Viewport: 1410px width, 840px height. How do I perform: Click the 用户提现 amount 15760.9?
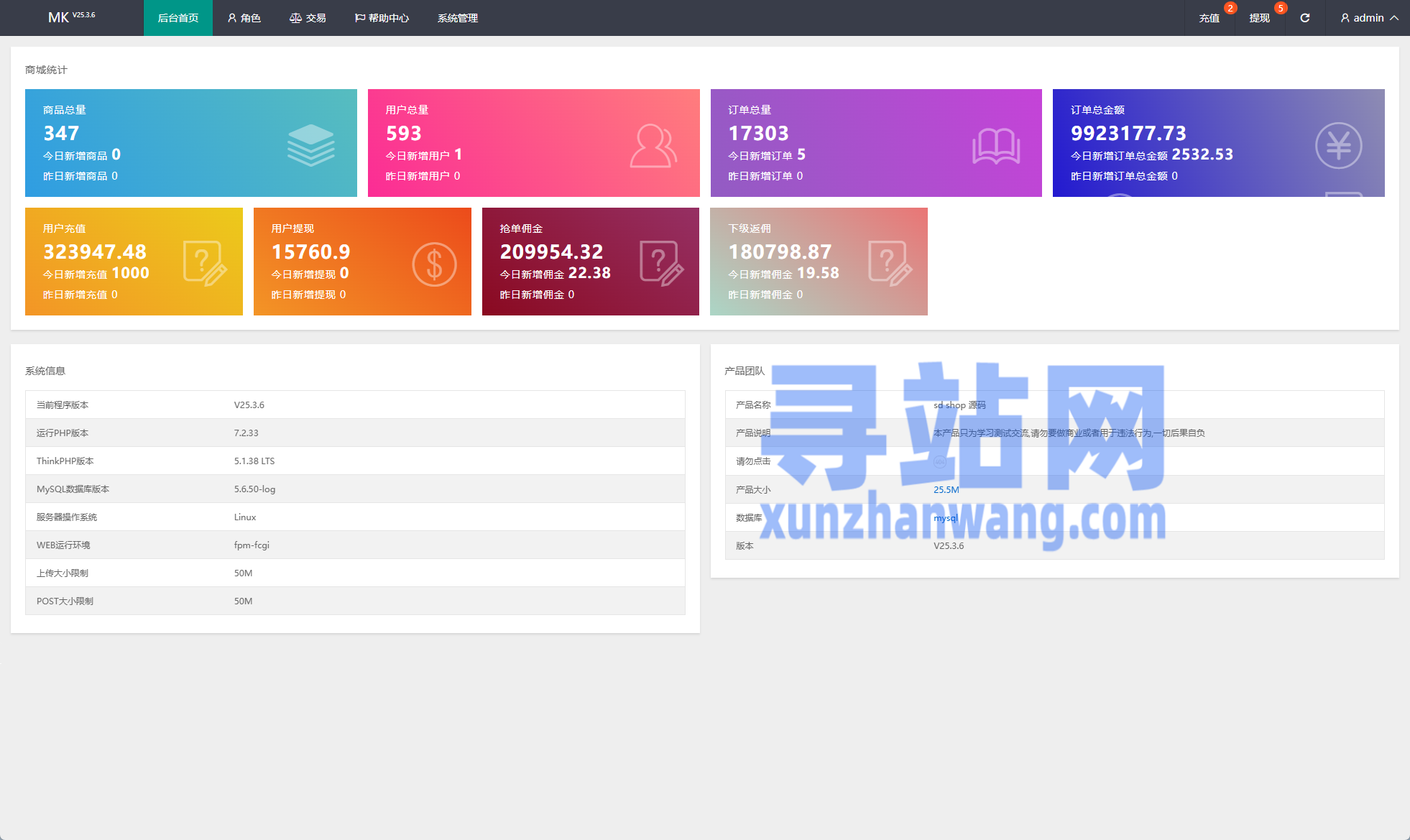(x=311, y=251)
